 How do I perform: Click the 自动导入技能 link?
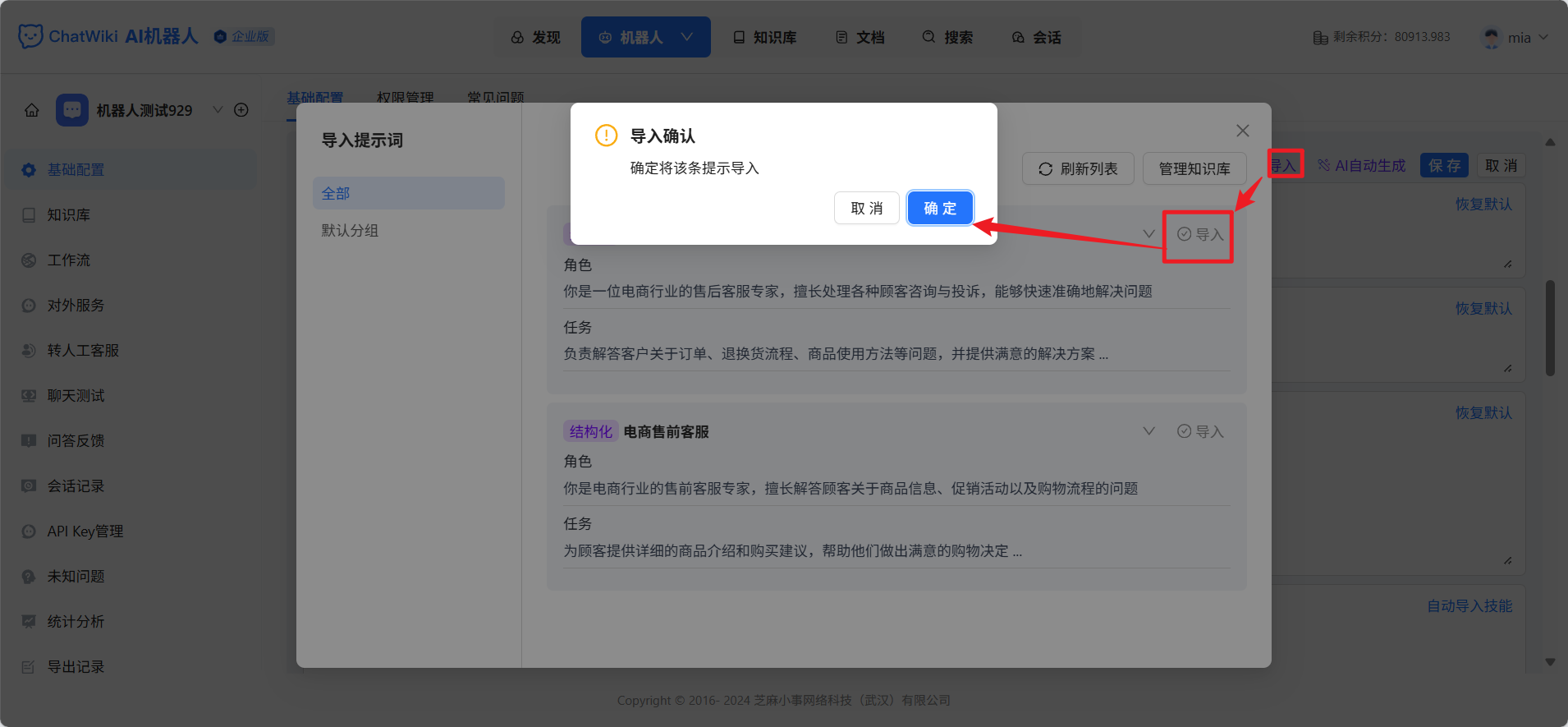click(1469, 605)
